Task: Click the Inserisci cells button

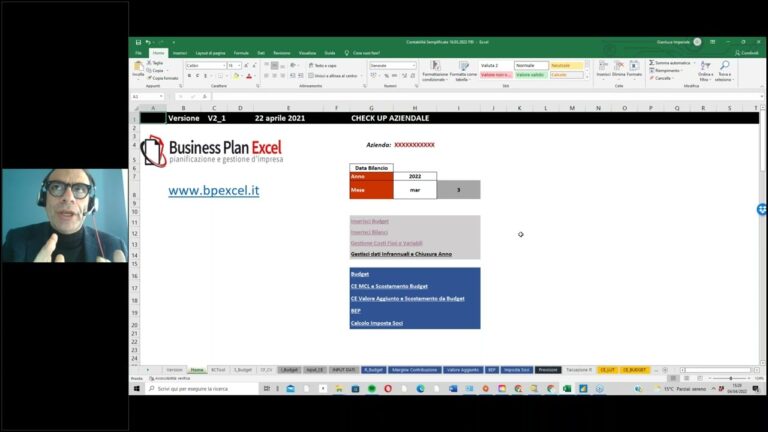Action: (x=603, y=69)
